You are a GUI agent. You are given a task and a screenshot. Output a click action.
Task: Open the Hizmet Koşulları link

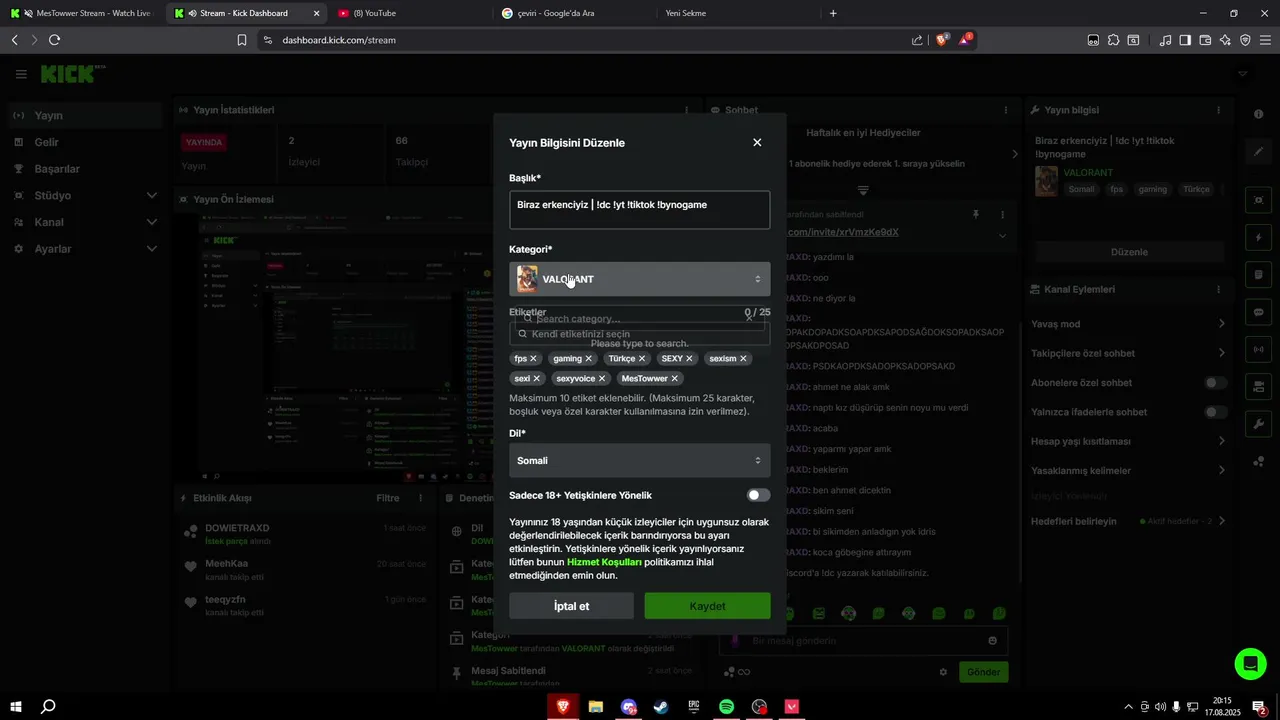[x=604, y=562]
